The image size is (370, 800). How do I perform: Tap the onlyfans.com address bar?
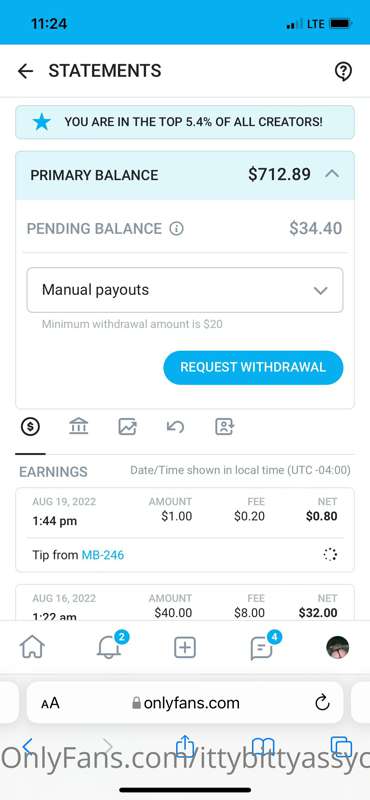[x=185, y=703]
